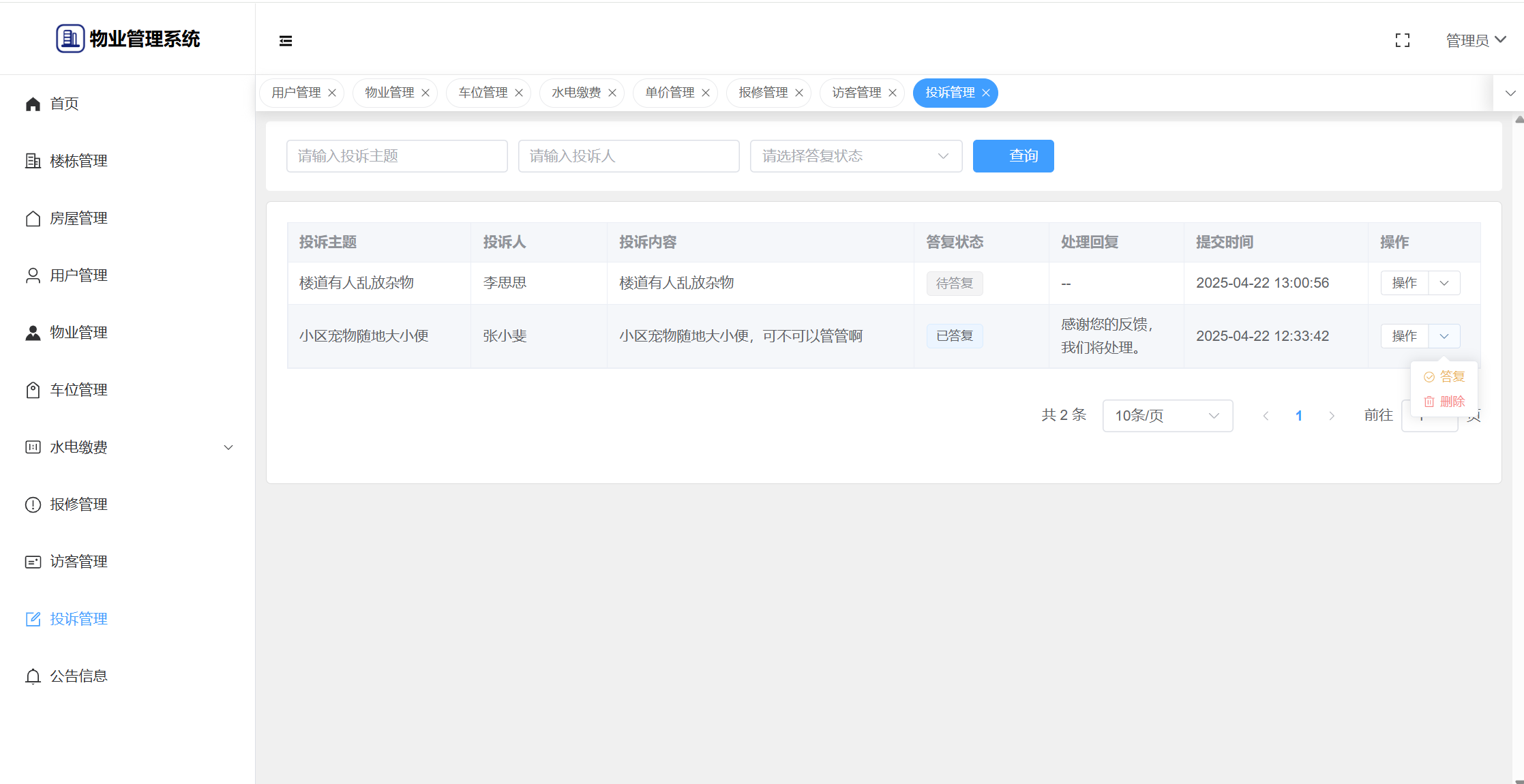Collapse sidebar with the hamburger icon

click(x=286, y=41)
